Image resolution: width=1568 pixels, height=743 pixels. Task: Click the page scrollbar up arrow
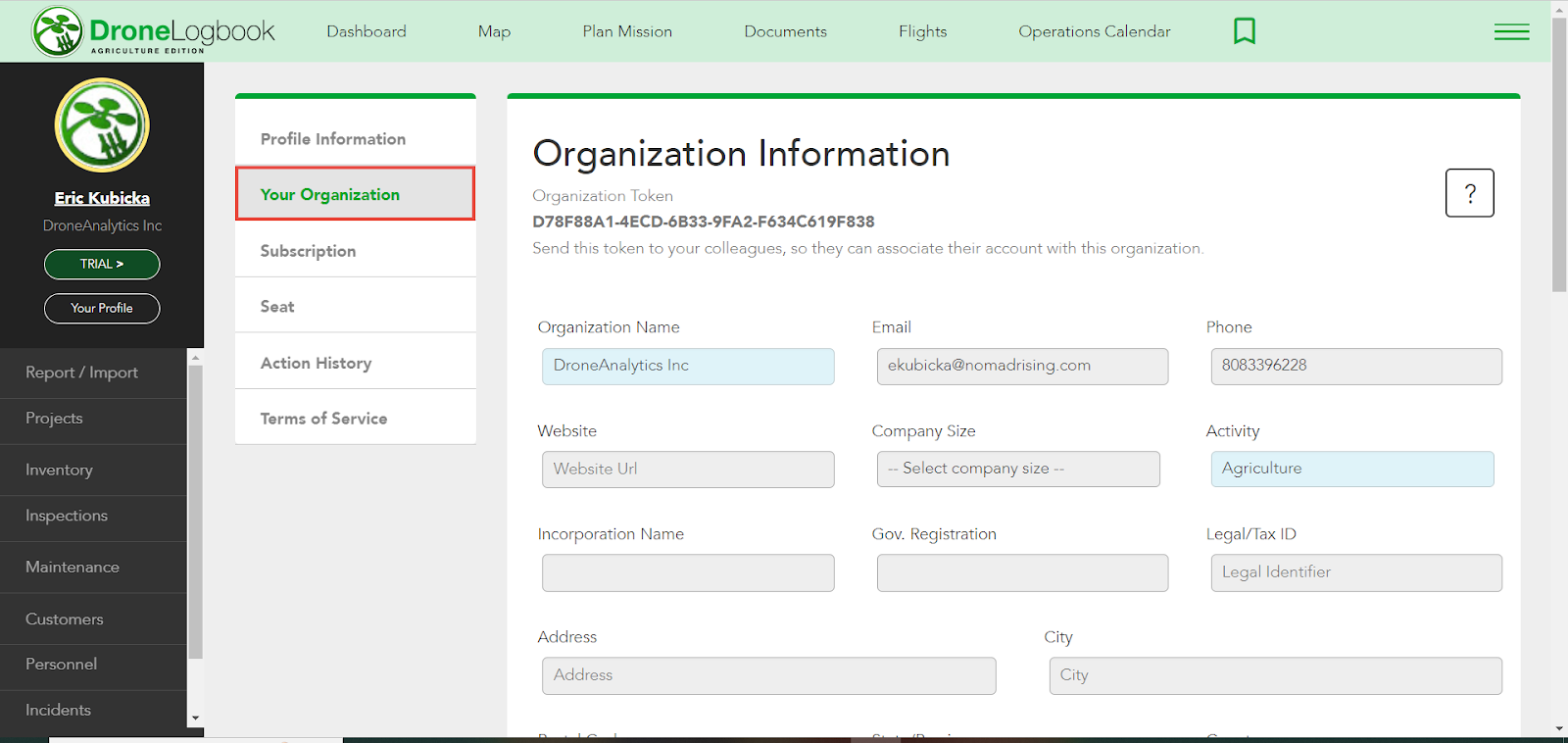click(x=1559, y=8)
